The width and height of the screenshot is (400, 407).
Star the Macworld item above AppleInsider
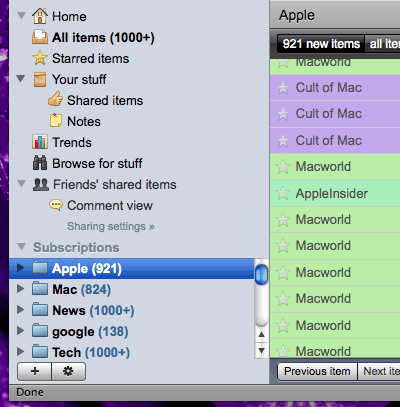[283, 167]
